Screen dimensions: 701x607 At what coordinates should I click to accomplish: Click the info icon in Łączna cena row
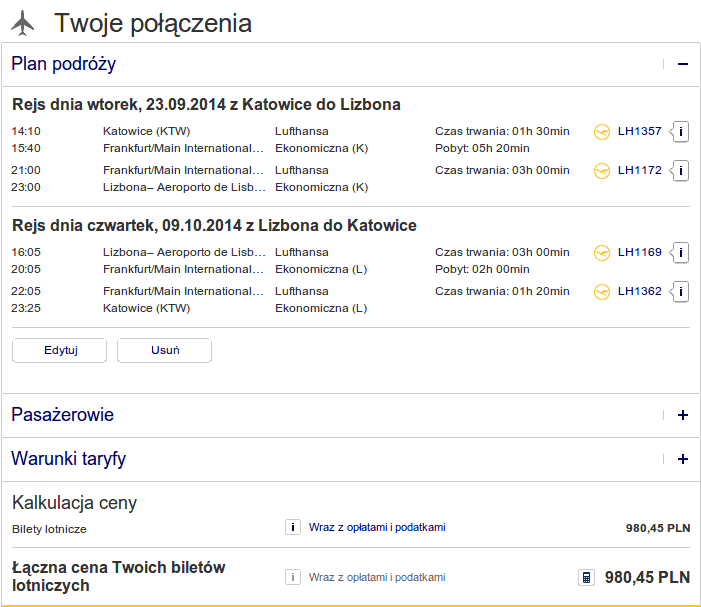pyautogui.click(x=293, y=577)
